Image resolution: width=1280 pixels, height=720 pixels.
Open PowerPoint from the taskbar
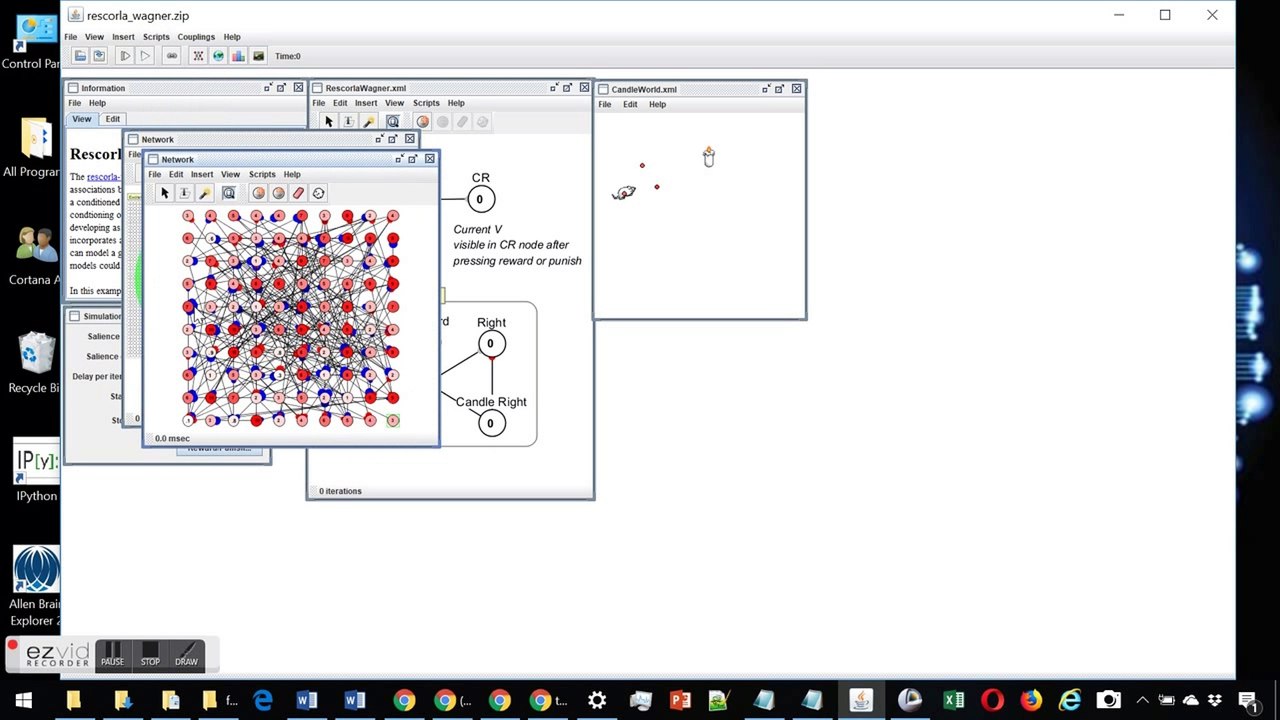pyautogui.click(x=680, y=700)
